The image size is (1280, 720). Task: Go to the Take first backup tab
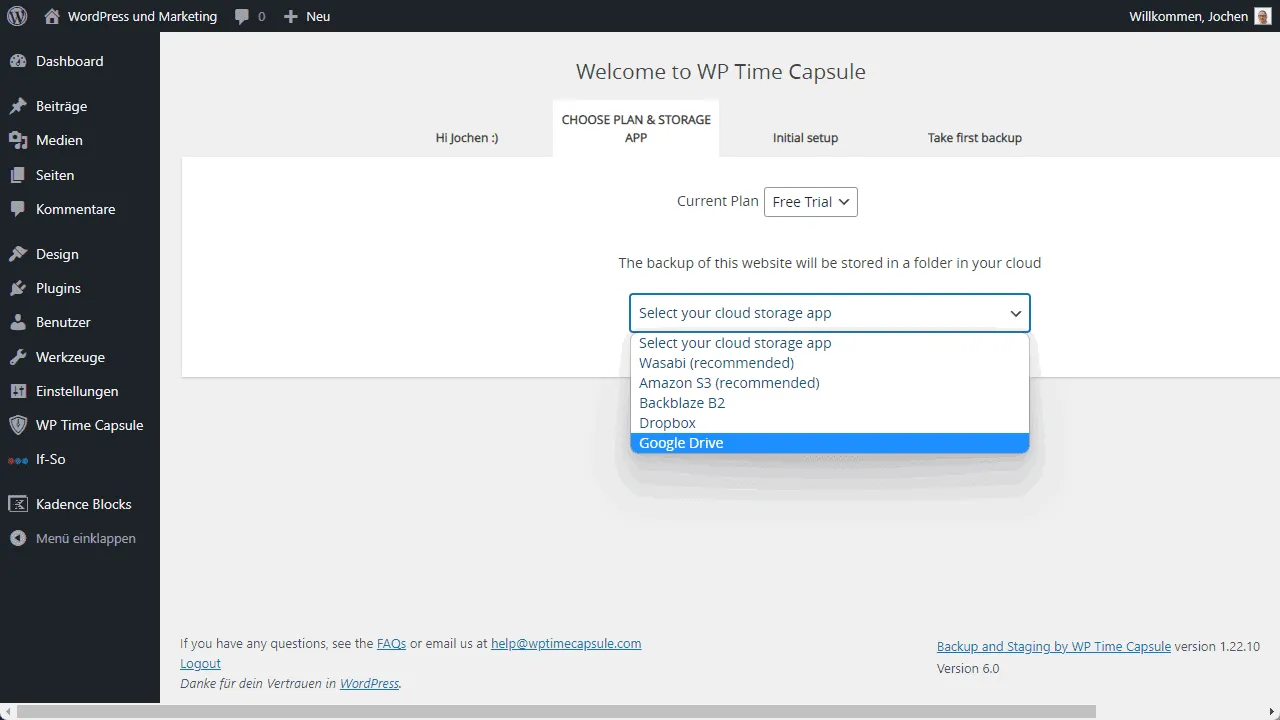(975, 138)
